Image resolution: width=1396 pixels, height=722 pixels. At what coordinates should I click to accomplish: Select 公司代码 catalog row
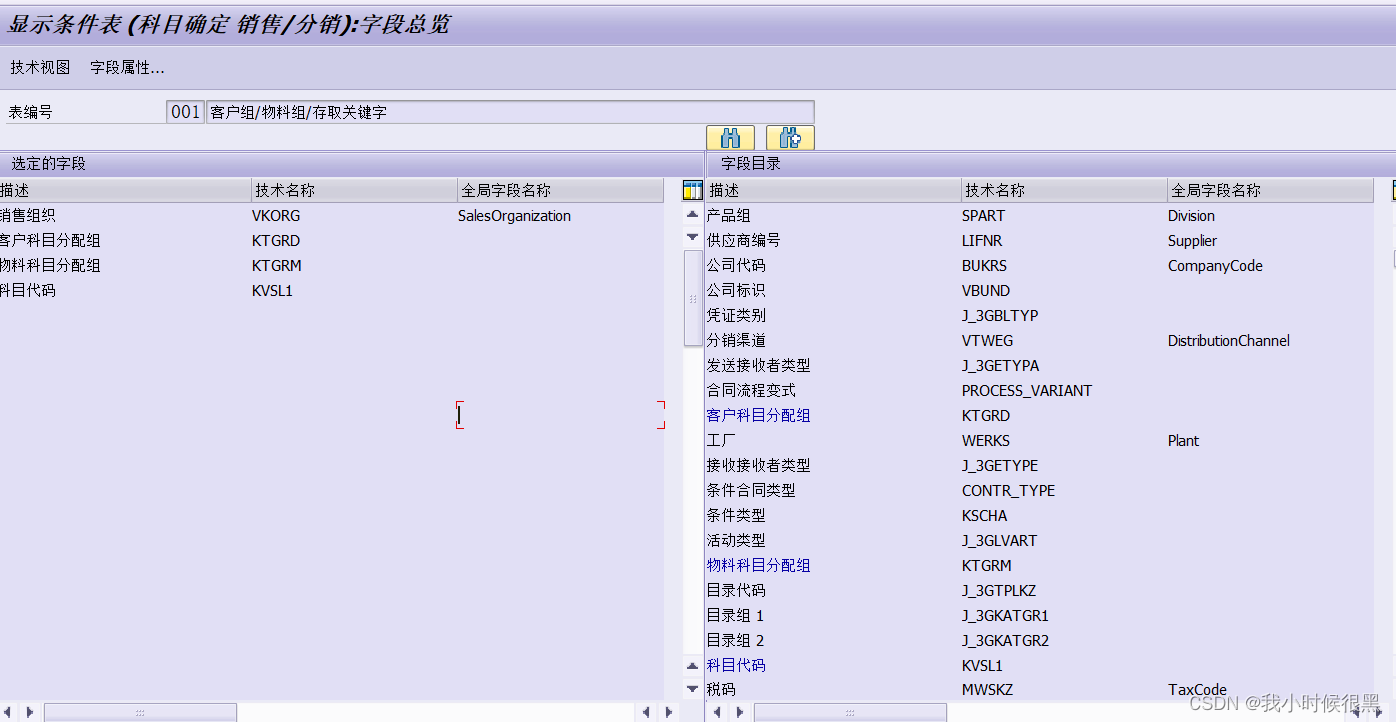coord(736,266)
